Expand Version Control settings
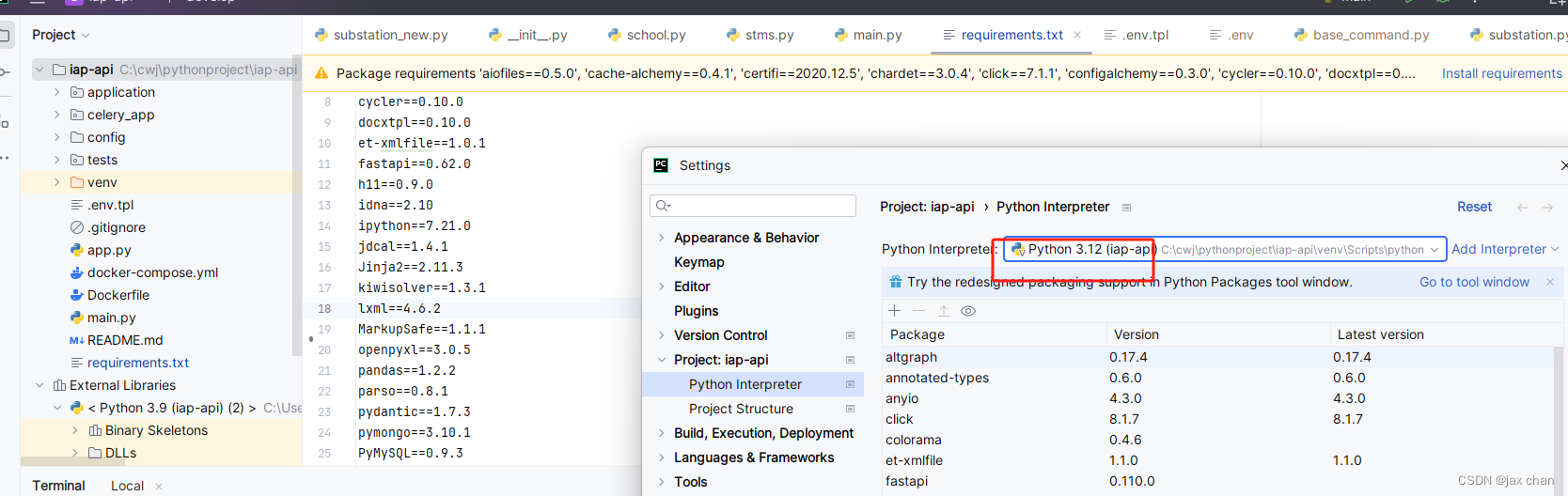This screenshot has height=496, width=1568. (x=662, y=335)
